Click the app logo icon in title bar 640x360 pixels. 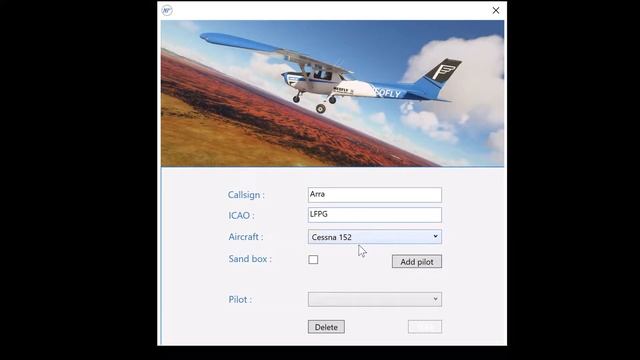tap(167, 10)
